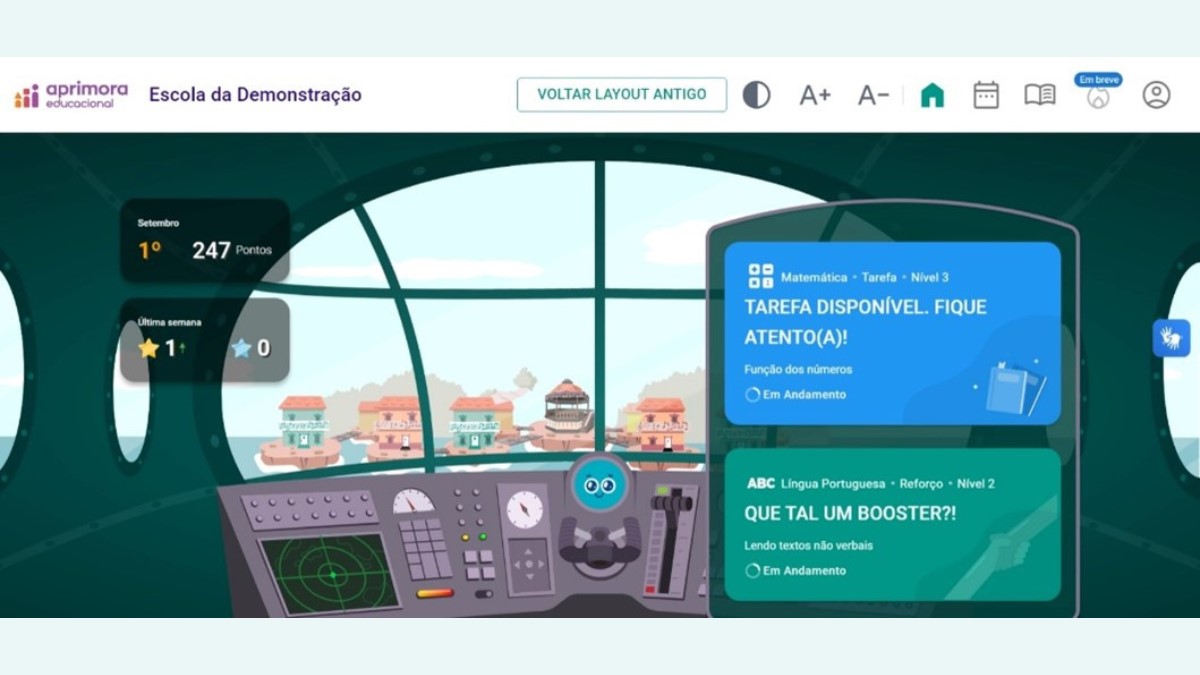Click the ABC Língua Portuguesa icon
The width and height of the screenshot is (1200, 675).
click(x=761, y=484)
